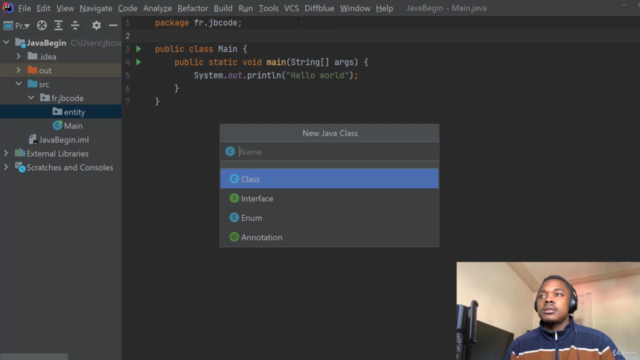The height and width of the screenshot is (360, 640).
Task: Collapse the fr.jbcode package
Action: (31, 98)
